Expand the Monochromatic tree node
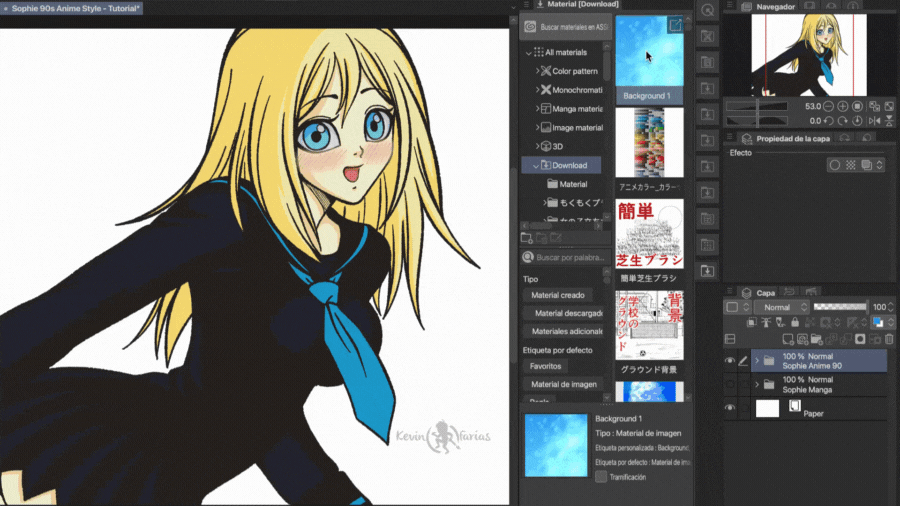 [x=537, y=90]
